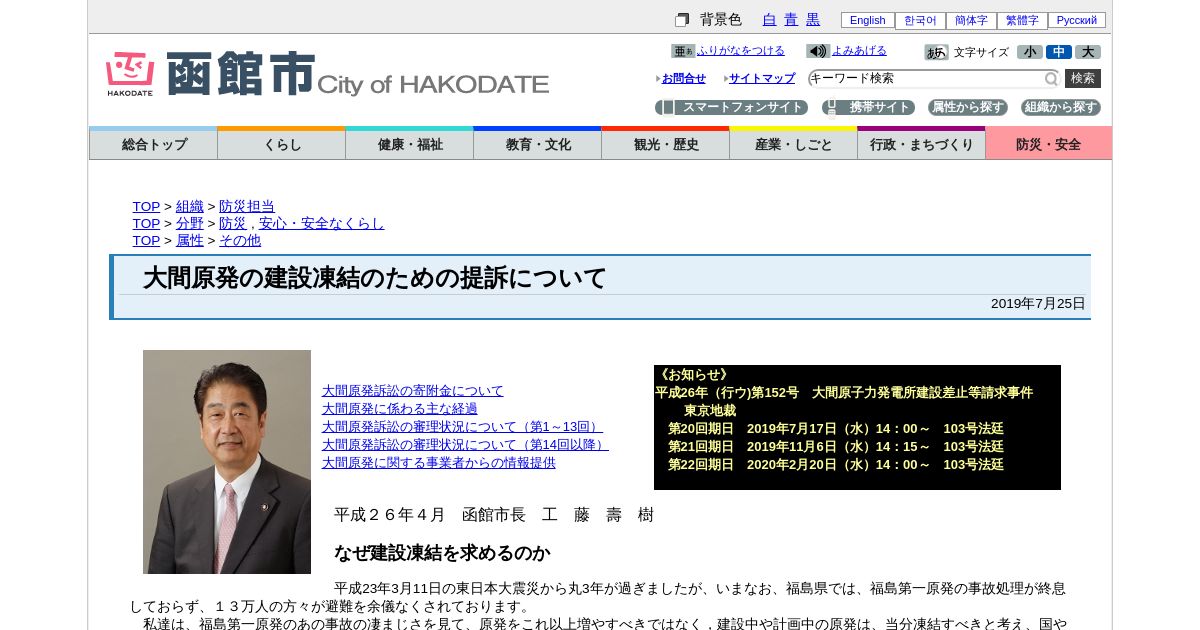The image size is (1200, 630).
Task: Open the スマートフォンサイト button
Action: coord(731,107)
